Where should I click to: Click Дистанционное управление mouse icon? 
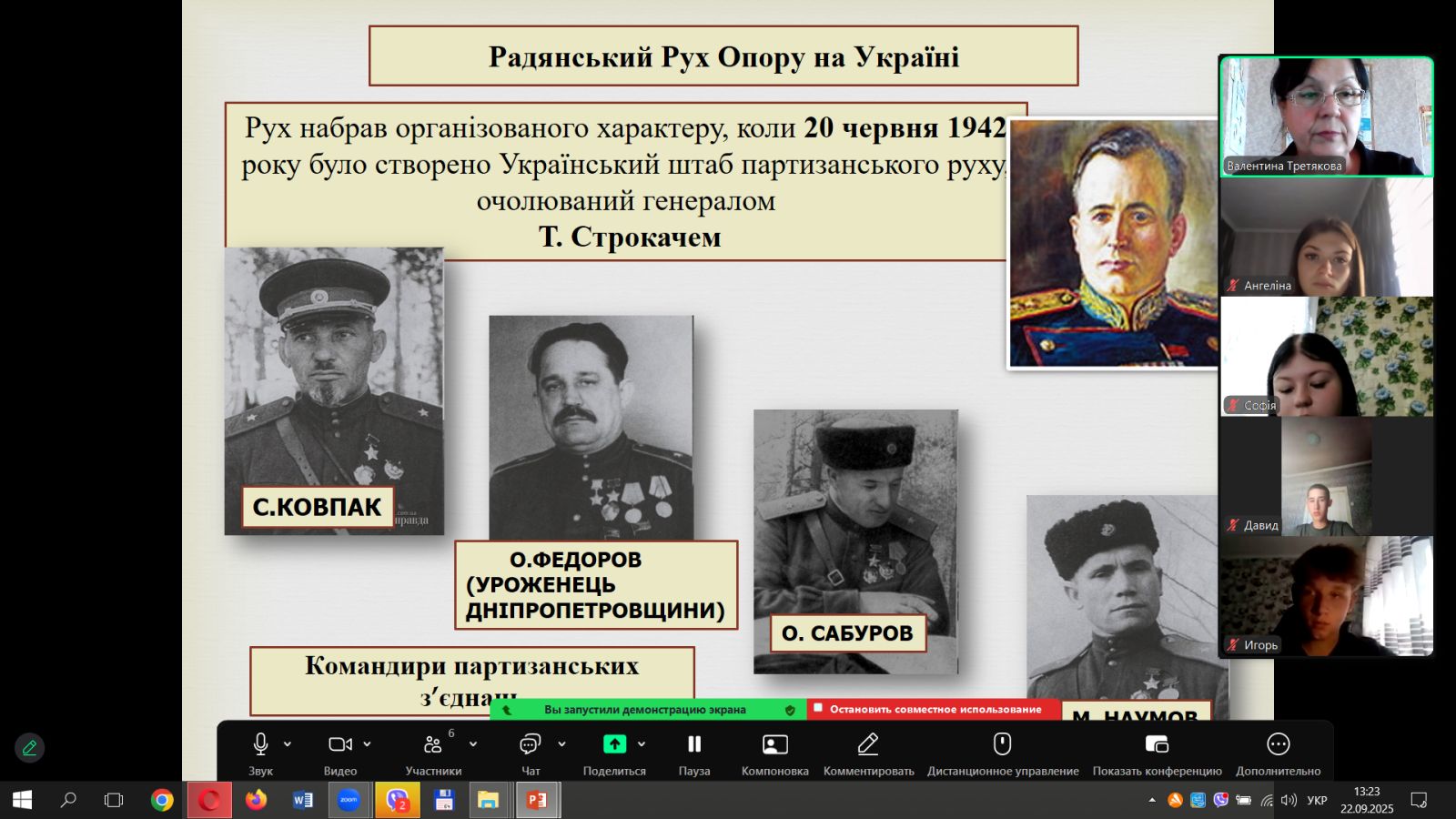[1002, 744]
